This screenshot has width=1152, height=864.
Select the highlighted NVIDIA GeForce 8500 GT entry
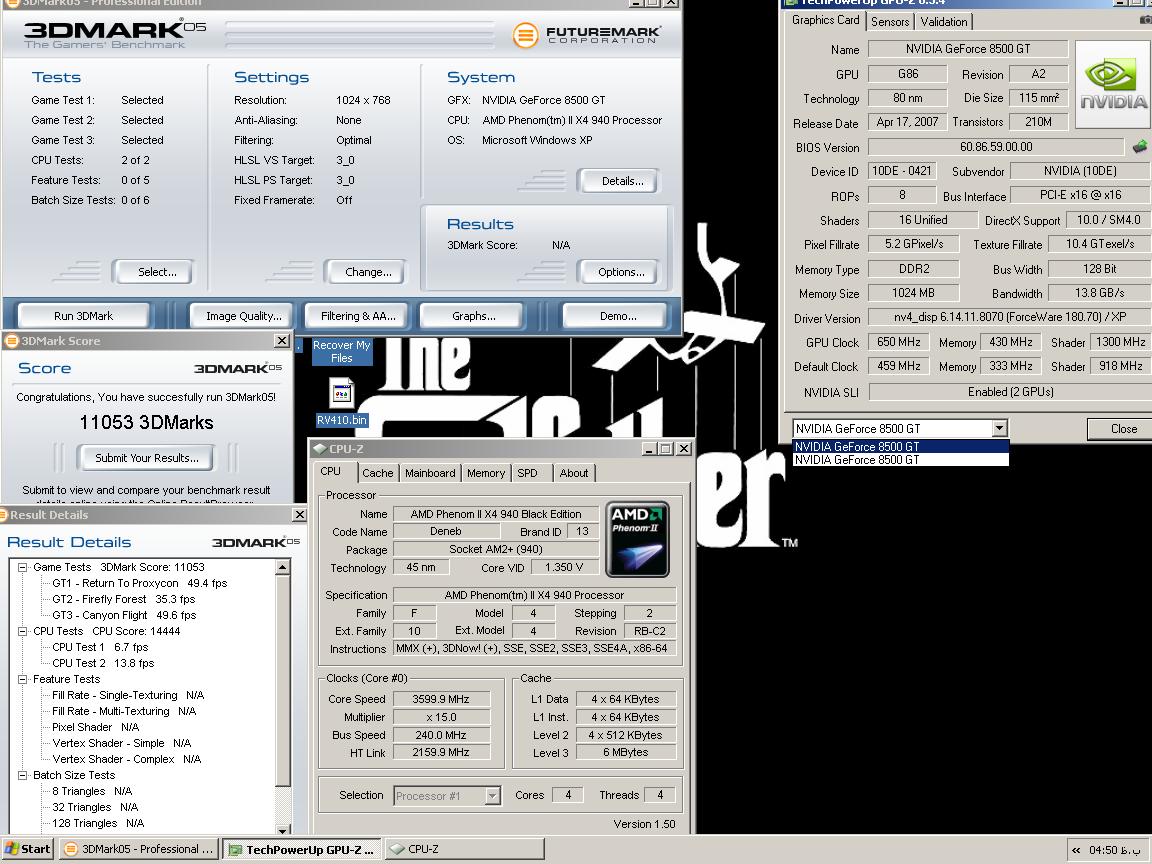(x=901, y=447)
